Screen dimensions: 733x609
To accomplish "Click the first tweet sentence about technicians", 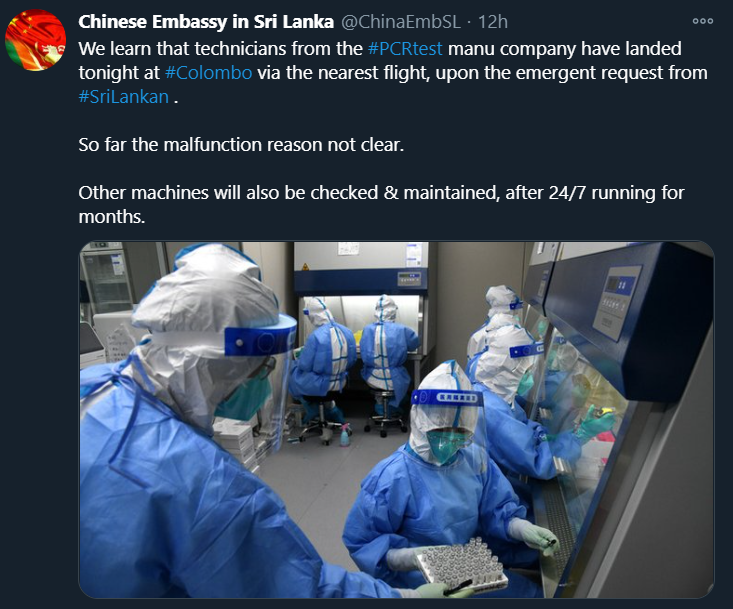I will [x=393, y=73].
